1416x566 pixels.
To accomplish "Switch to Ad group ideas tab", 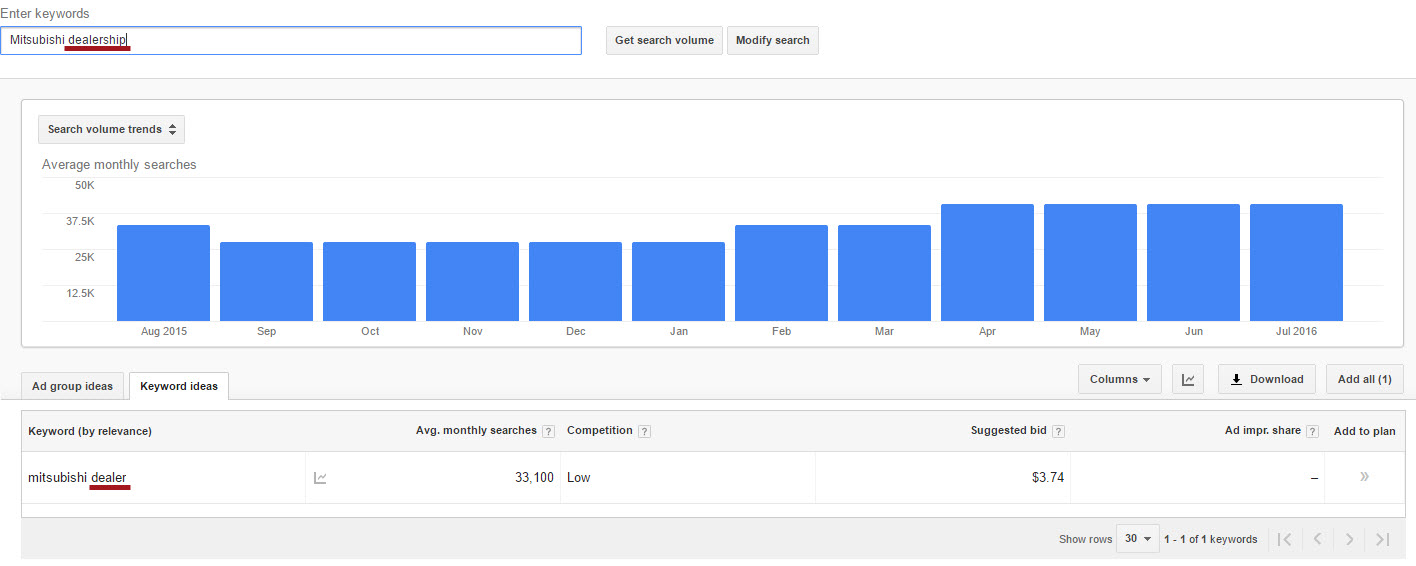I will pyautogui.click(x=72, y=386).
